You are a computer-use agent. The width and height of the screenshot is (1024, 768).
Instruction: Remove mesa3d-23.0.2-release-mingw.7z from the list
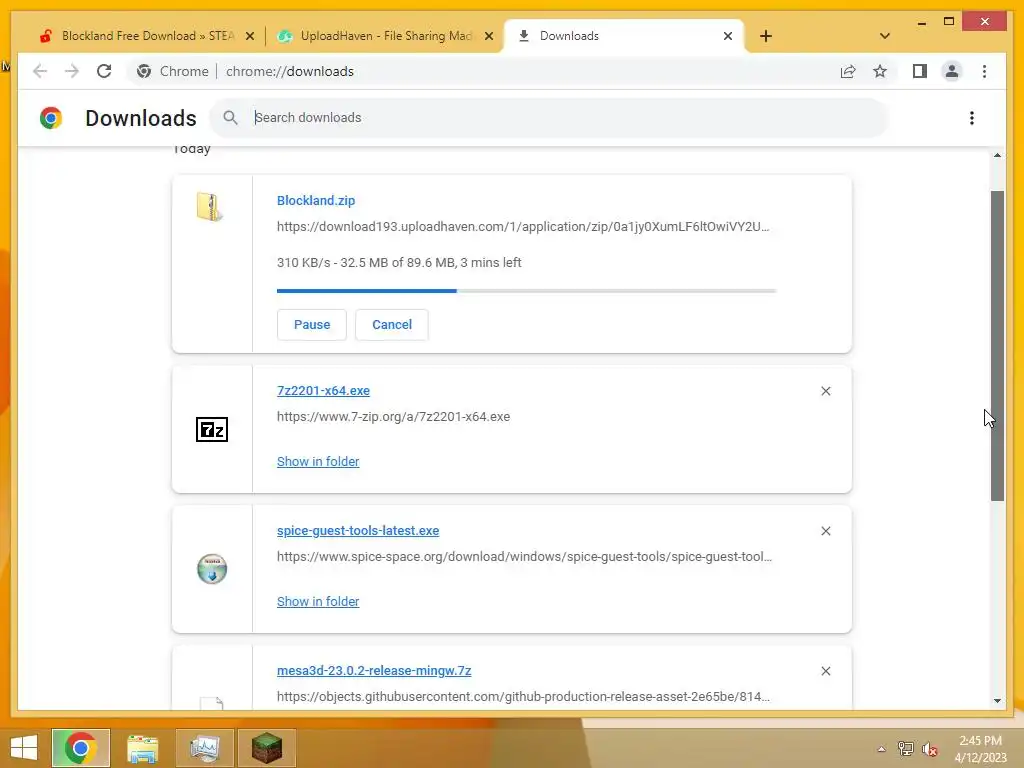825,671
